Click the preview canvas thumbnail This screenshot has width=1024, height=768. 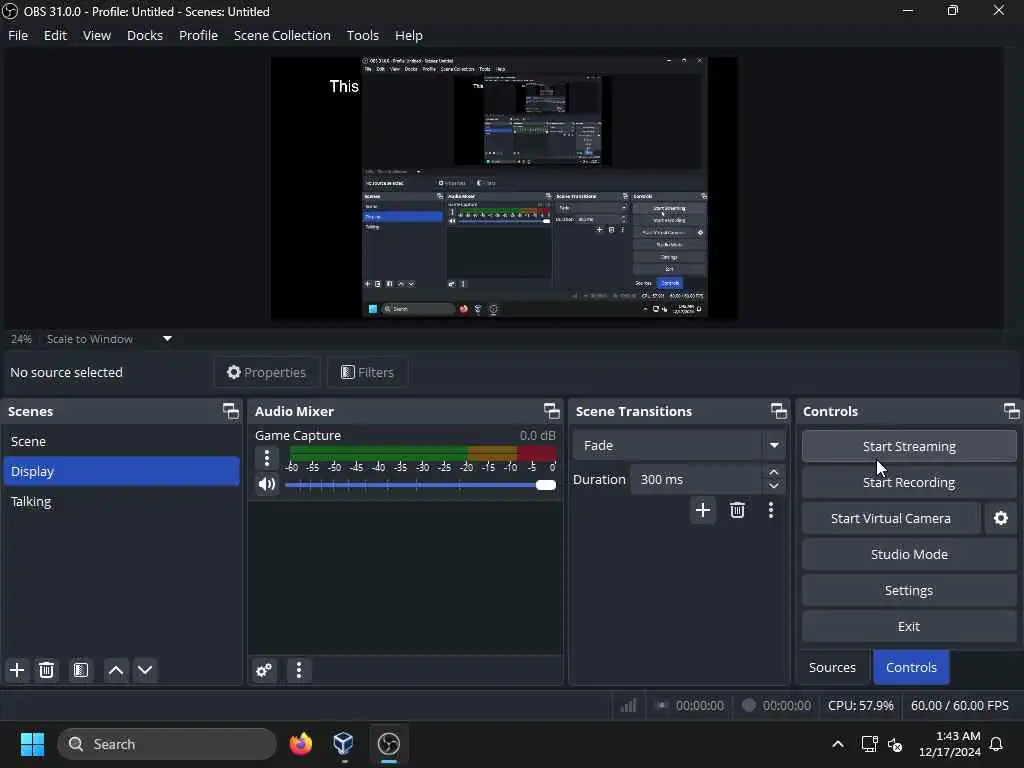pyautogui.click(x=504, y=188)
